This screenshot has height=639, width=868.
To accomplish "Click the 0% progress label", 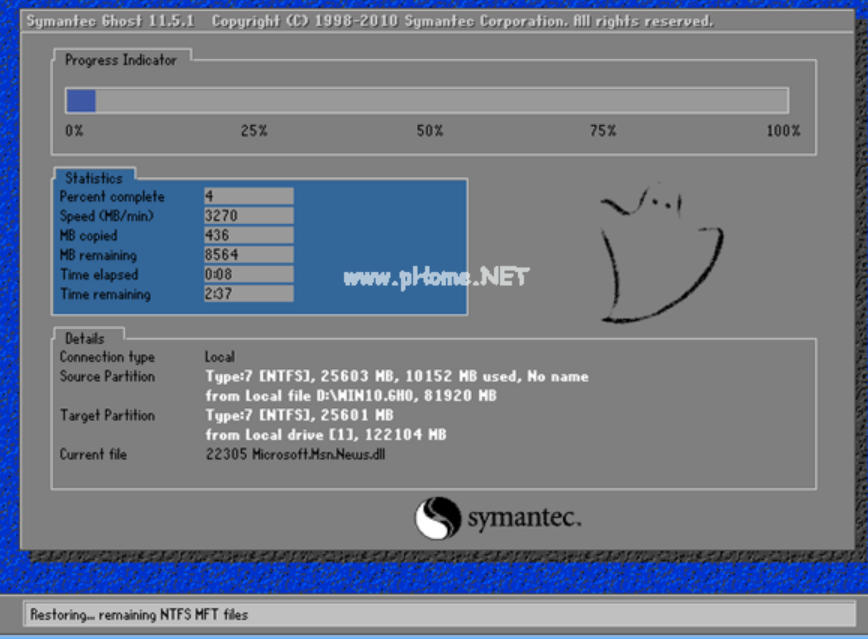I will [74, 131].
